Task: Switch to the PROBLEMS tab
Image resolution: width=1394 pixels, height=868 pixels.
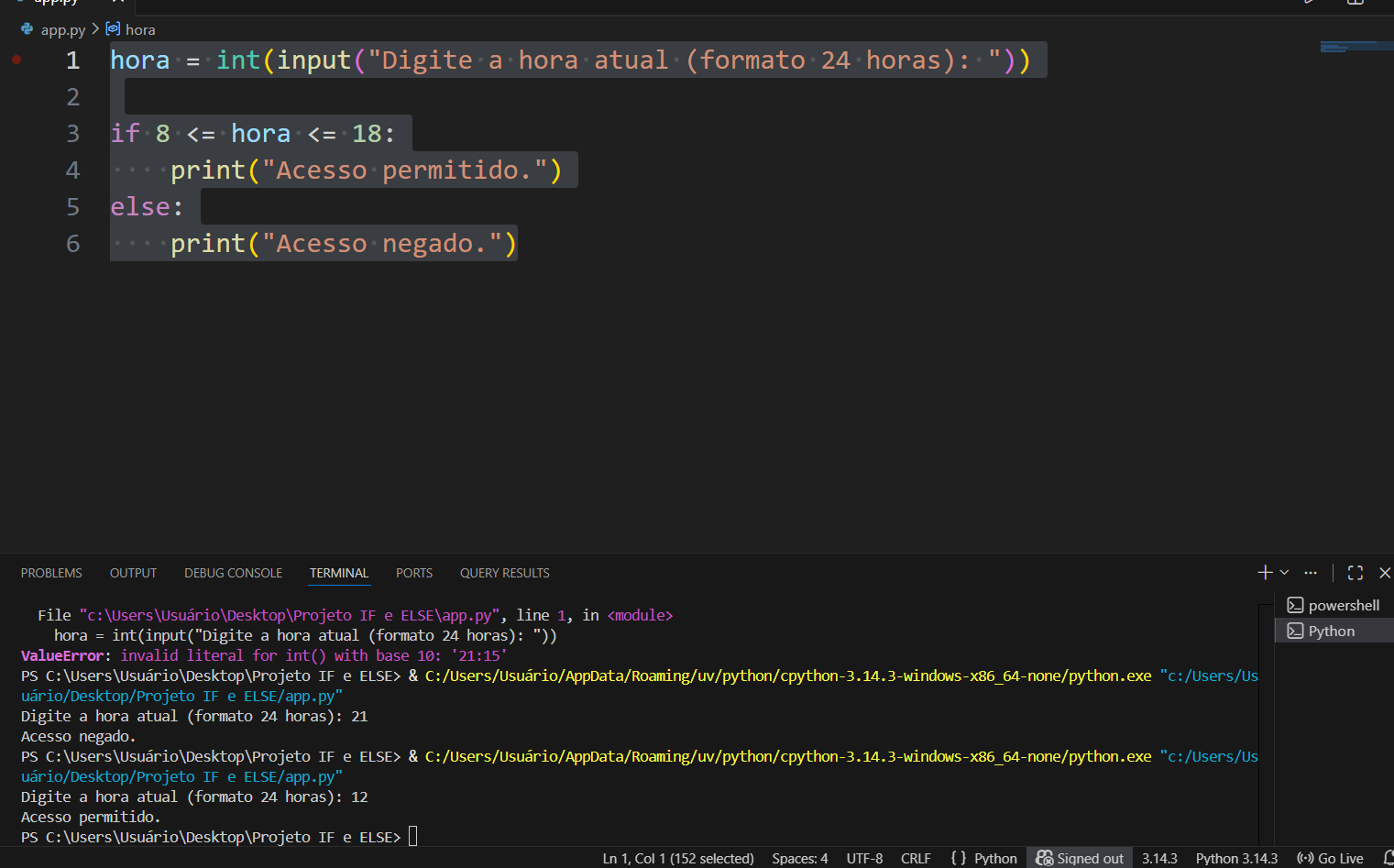Action: point(51,573)
